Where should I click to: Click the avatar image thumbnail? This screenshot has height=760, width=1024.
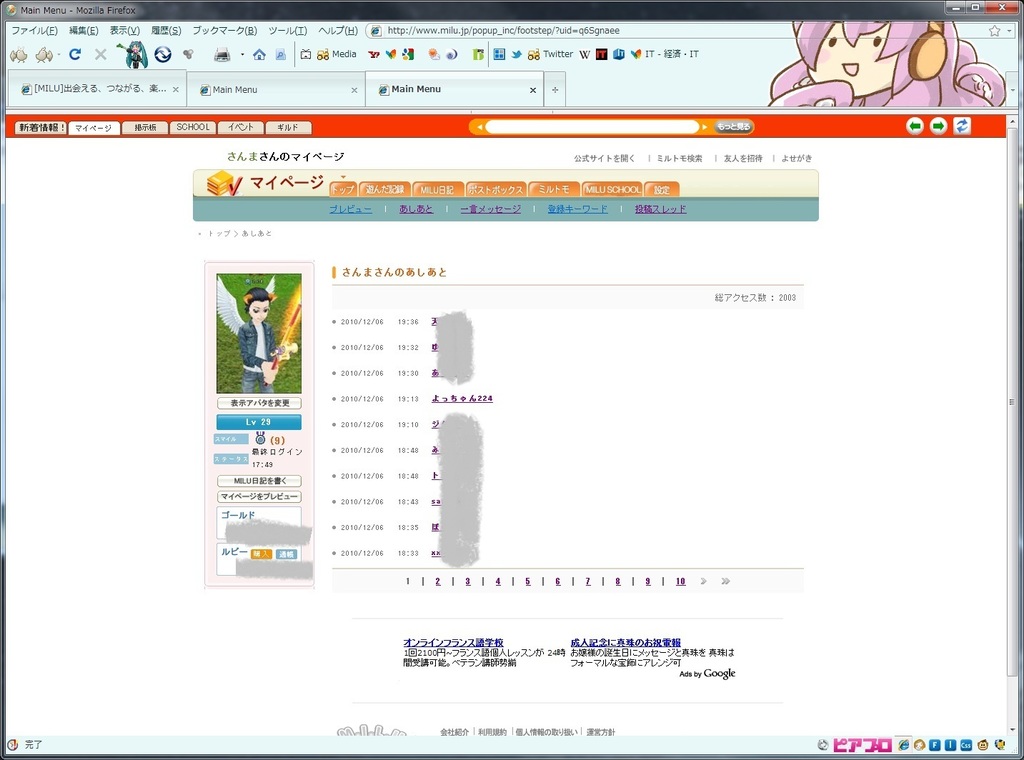pyautogui.click(x=259, y=333)
